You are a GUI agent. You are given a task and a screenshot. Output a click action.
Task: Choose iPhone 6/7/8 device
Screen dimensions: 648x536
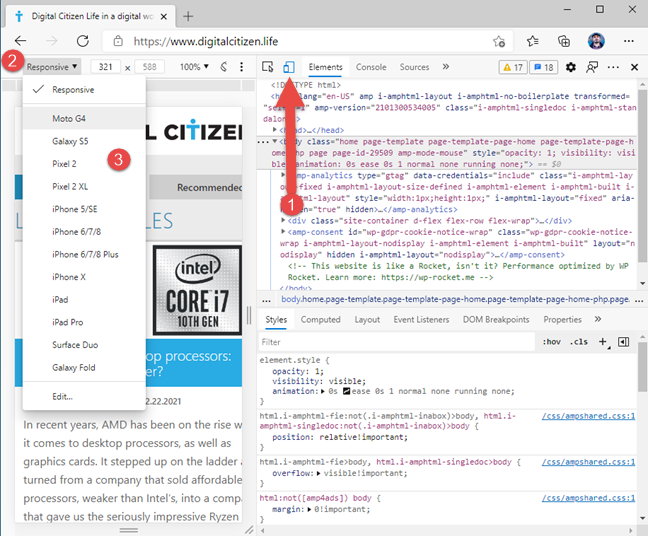84,232
